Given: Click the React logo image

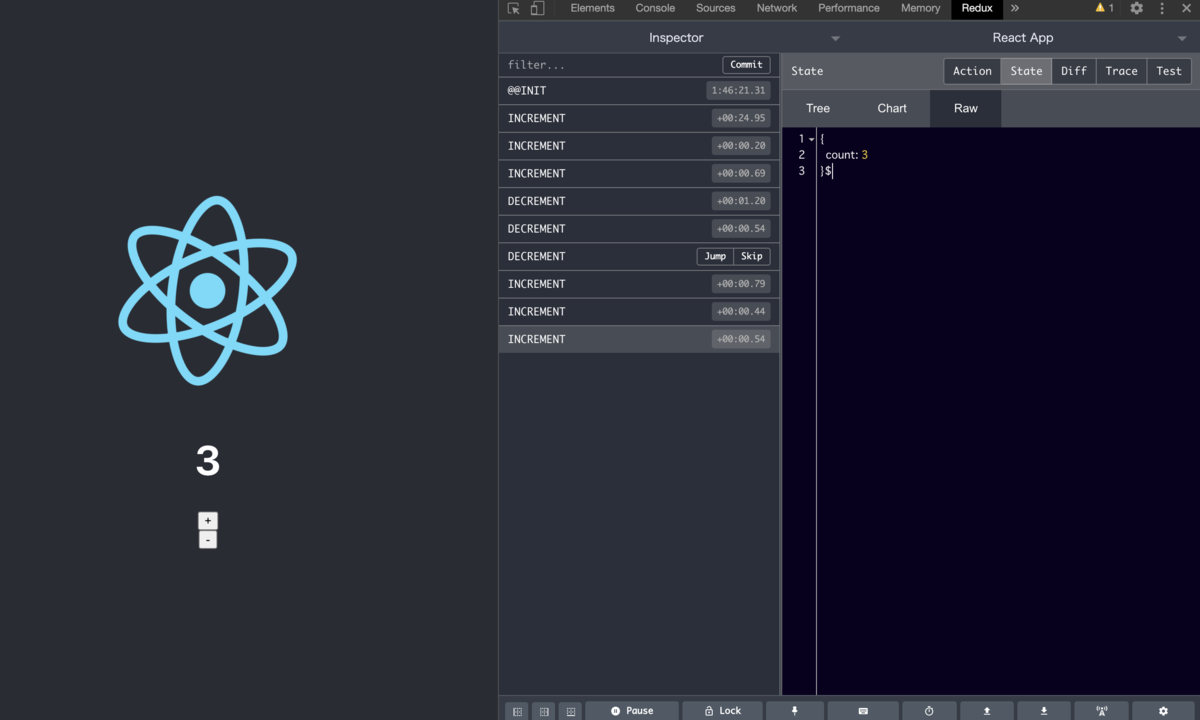Looking at the screenshot, I should click(207, 291).
